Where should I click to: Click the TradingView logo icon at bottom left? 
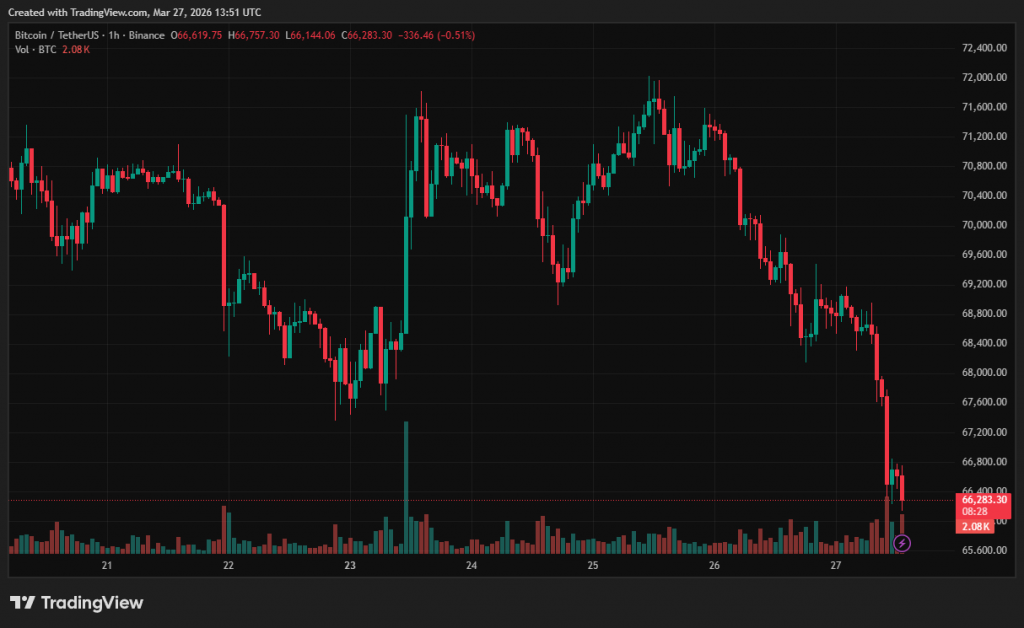[x=23, y=603]
